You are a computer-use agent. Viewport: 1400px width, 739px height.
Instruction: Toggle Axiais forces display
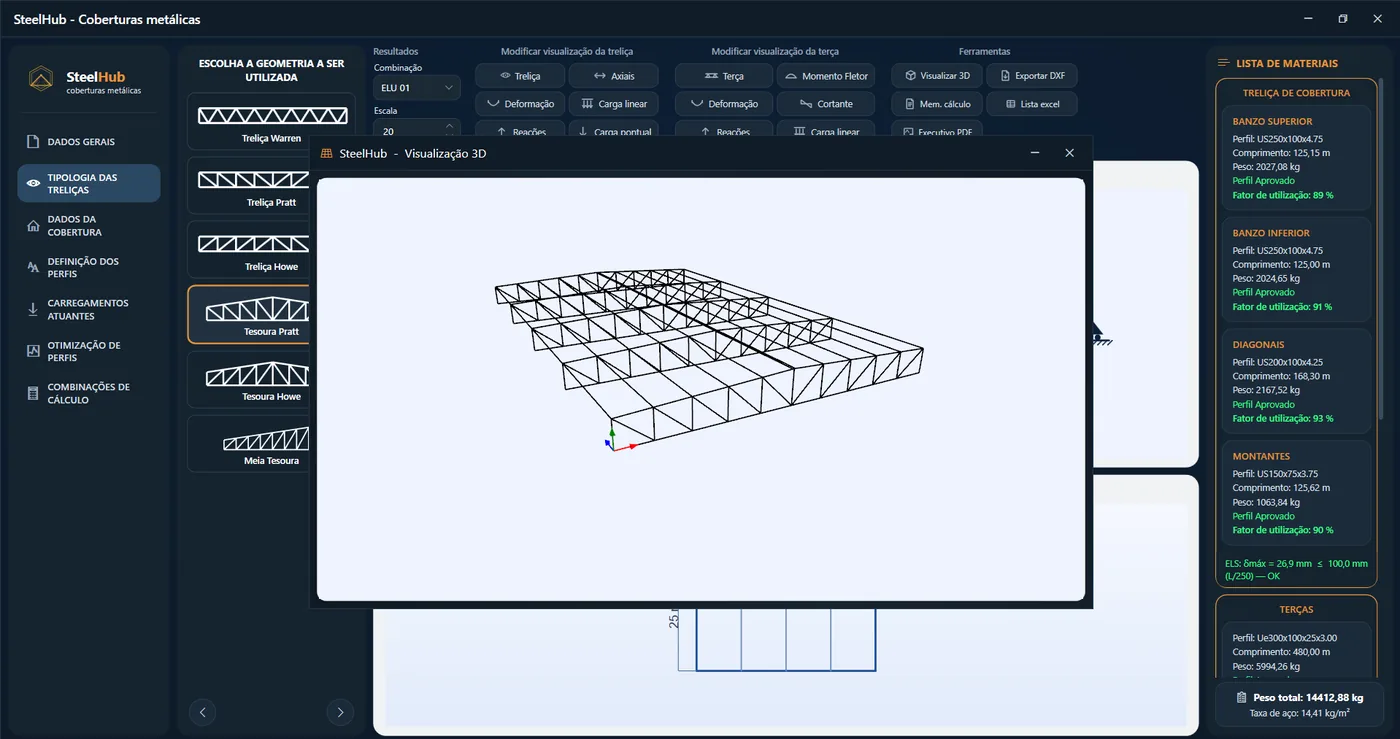pos(613,76)
